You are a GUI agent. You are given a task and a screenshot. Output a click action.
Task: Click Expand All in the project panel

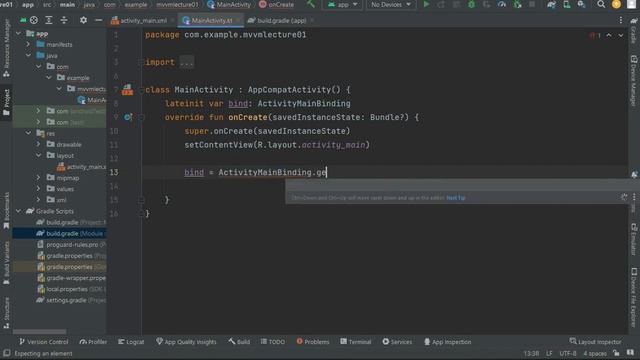(49, 20)
